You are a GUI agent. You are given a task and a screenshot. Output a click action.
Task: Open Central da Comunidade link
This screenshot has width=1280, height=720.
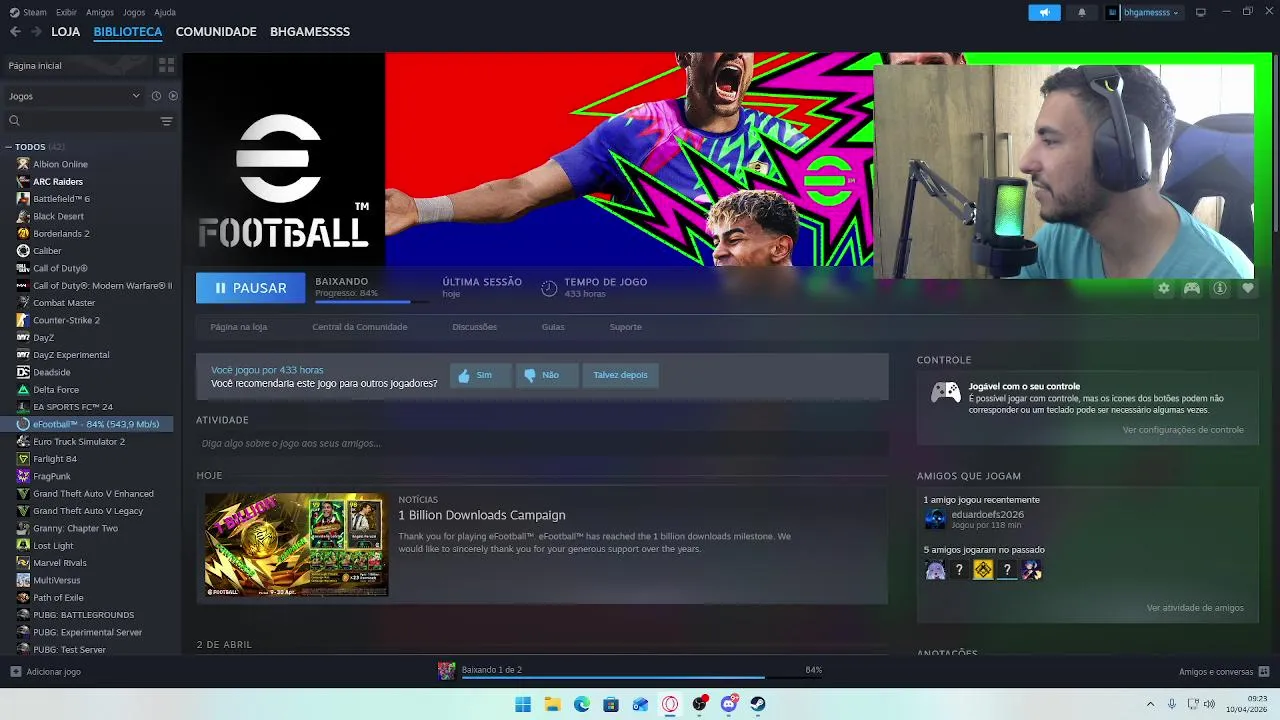[x=360, y=327]
